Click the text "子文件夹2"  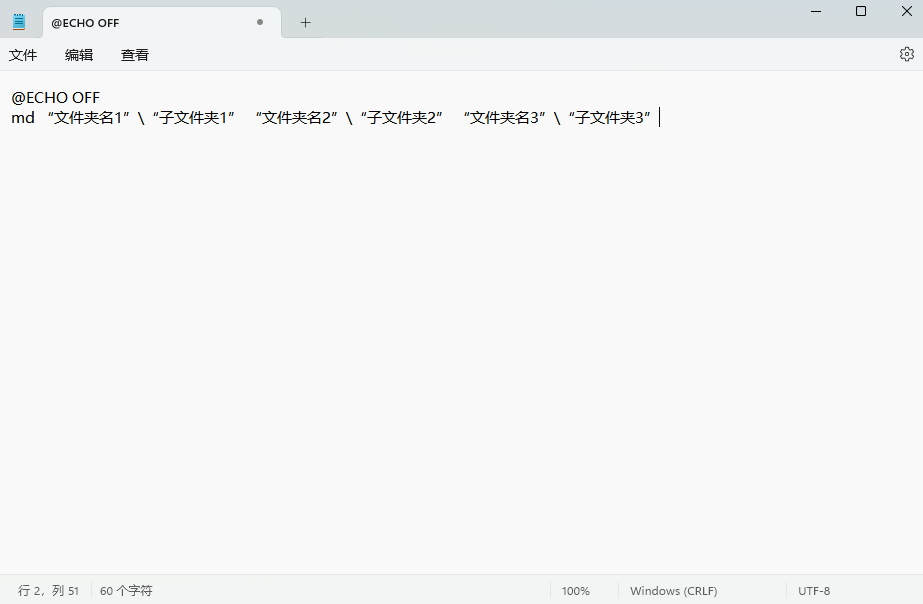coord(401,118)
